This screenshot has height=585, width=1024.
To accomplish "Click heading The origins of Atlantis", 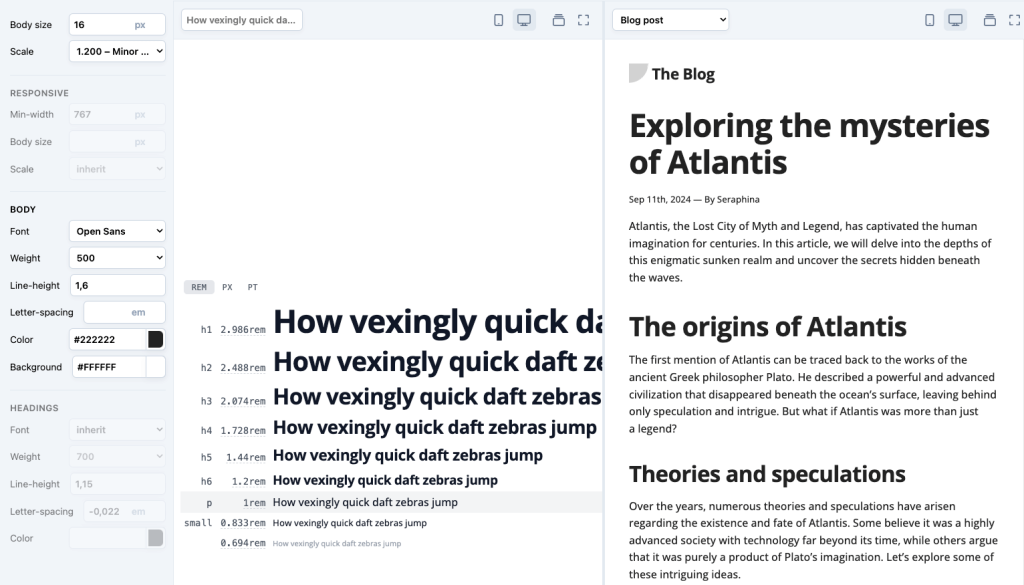I will pos(767,326).
